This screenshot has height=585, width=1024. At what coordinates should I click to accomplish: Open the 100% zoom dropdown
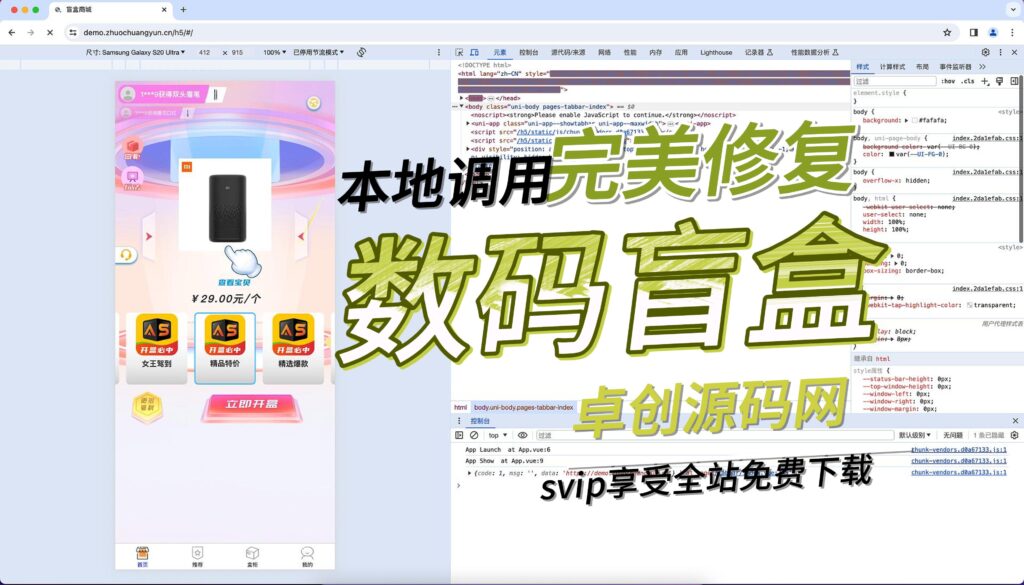click(274, 52)
